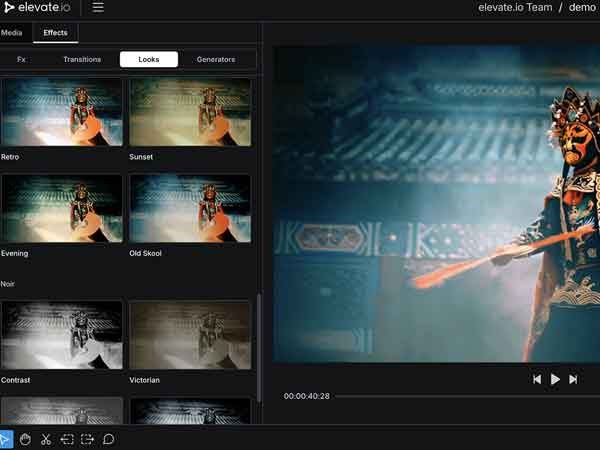Choose the Contrast noir look thumbnail
The height and width of the screenshot is (450, 600).
pos(61,335)
